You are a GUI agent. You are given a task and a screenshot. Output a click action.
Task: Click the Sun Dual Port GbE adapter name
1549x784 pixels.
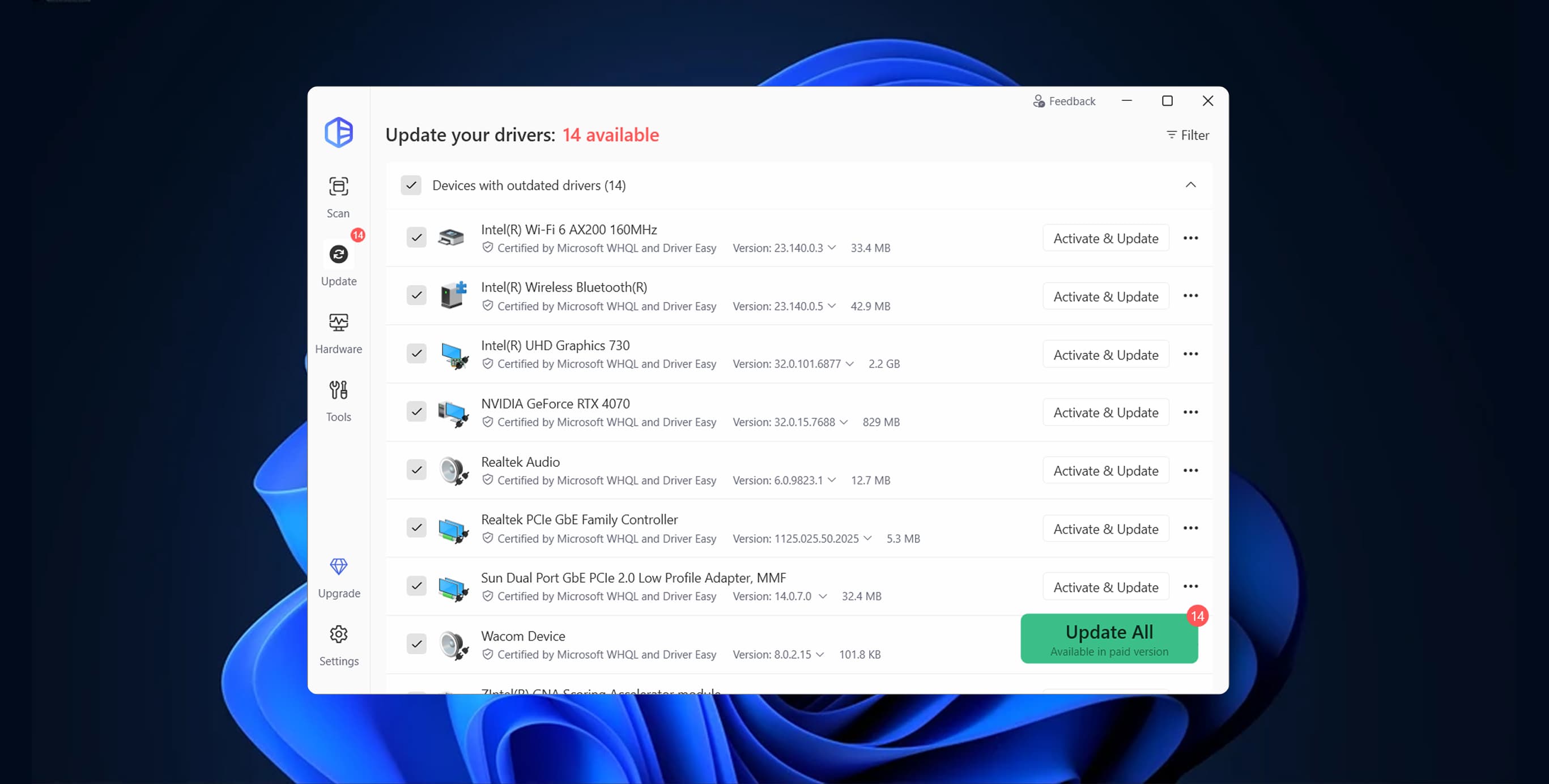(633, 578)
